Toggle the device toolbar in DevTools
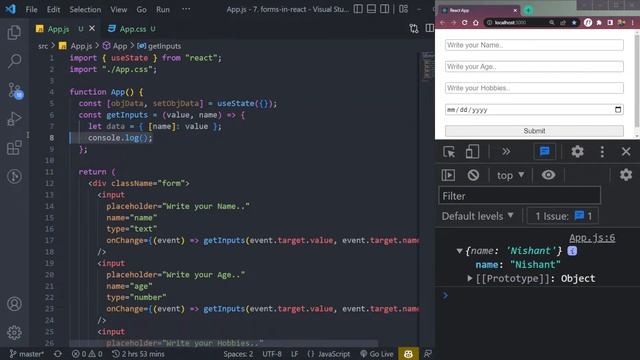The width and height of the screenshot is (640, 360). point(472,152)
